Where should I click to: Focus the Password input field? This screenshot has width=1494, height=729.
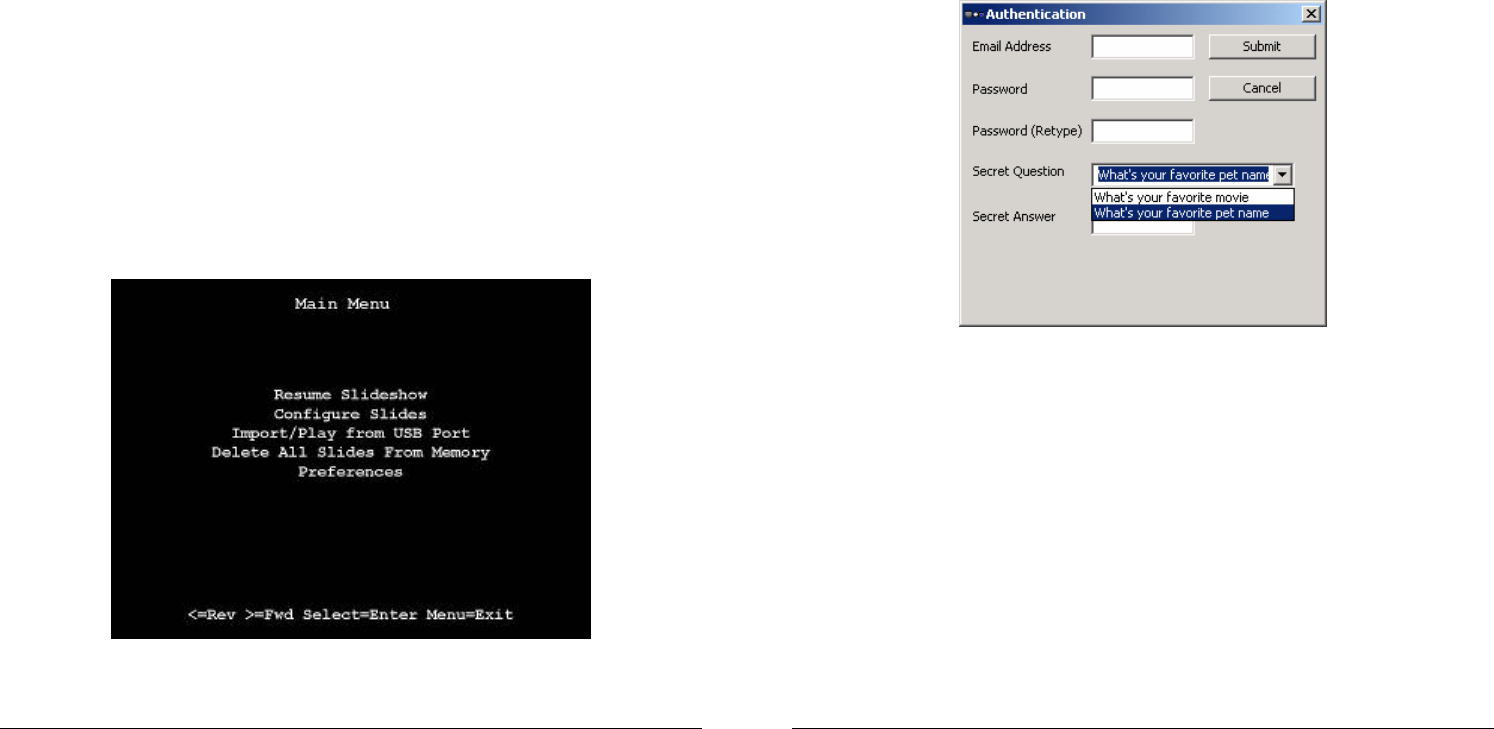tap(1142, 89)
